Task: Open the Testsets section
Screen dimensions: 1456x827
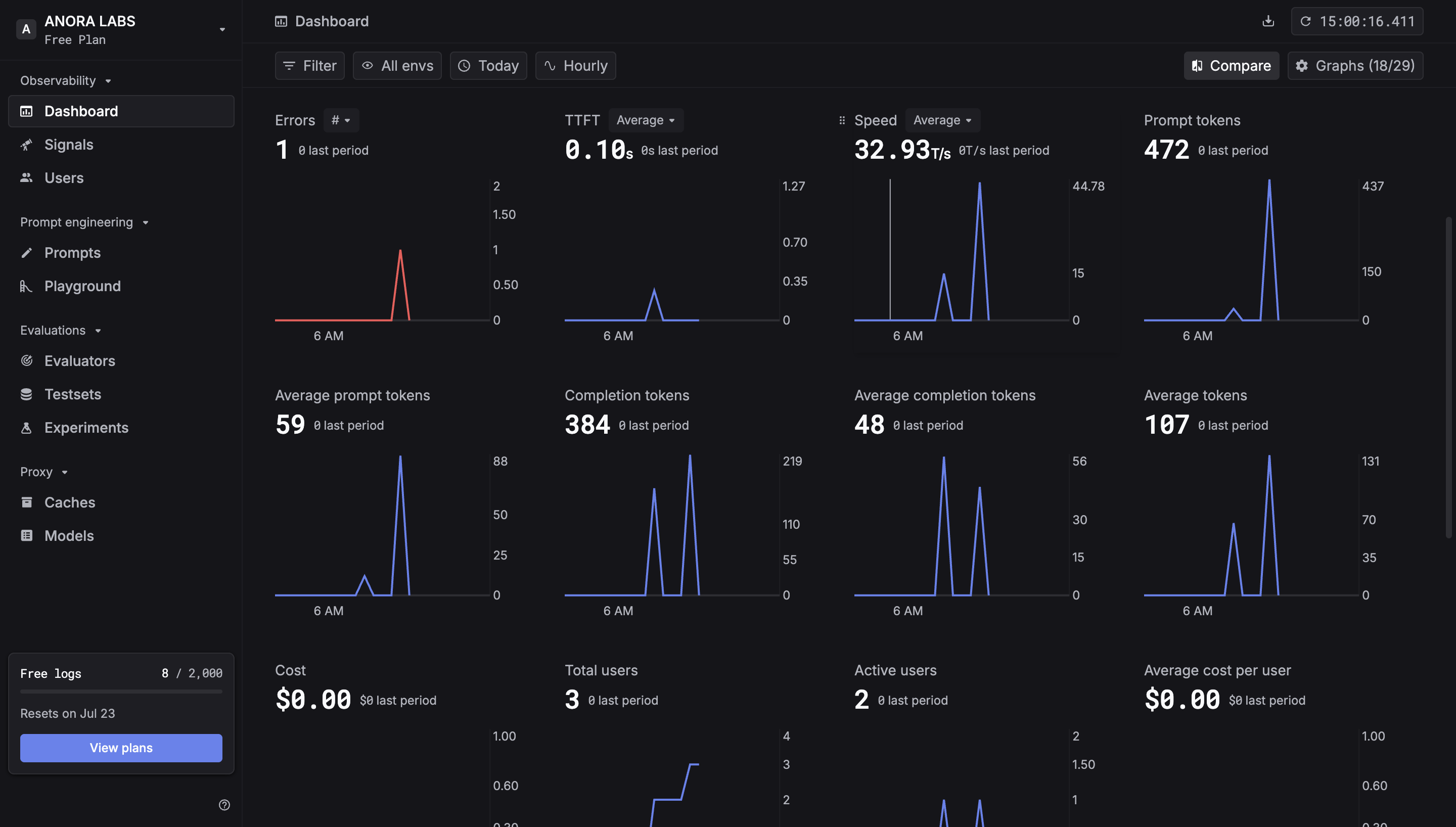Action: tap(73, 394)
